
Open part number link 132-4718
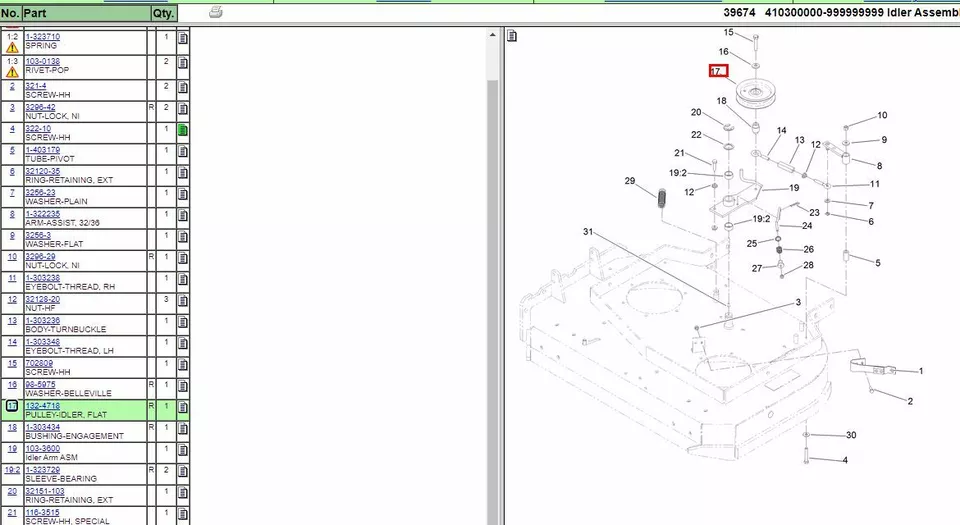tap(42, 406)
